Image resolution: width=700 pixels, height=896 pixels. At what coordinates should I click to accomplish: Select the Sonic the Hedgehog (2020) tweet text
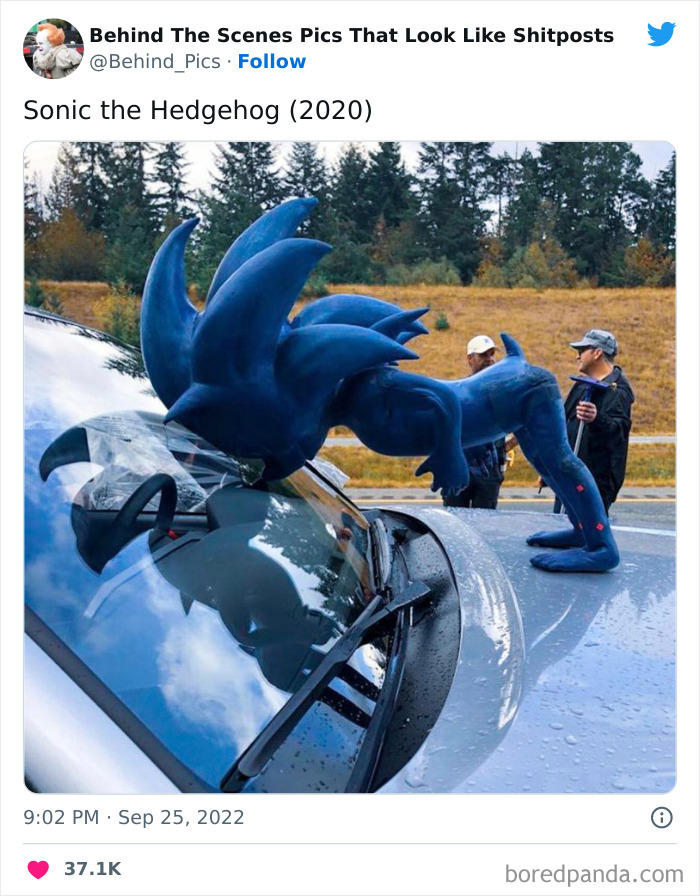pos(198,110)
